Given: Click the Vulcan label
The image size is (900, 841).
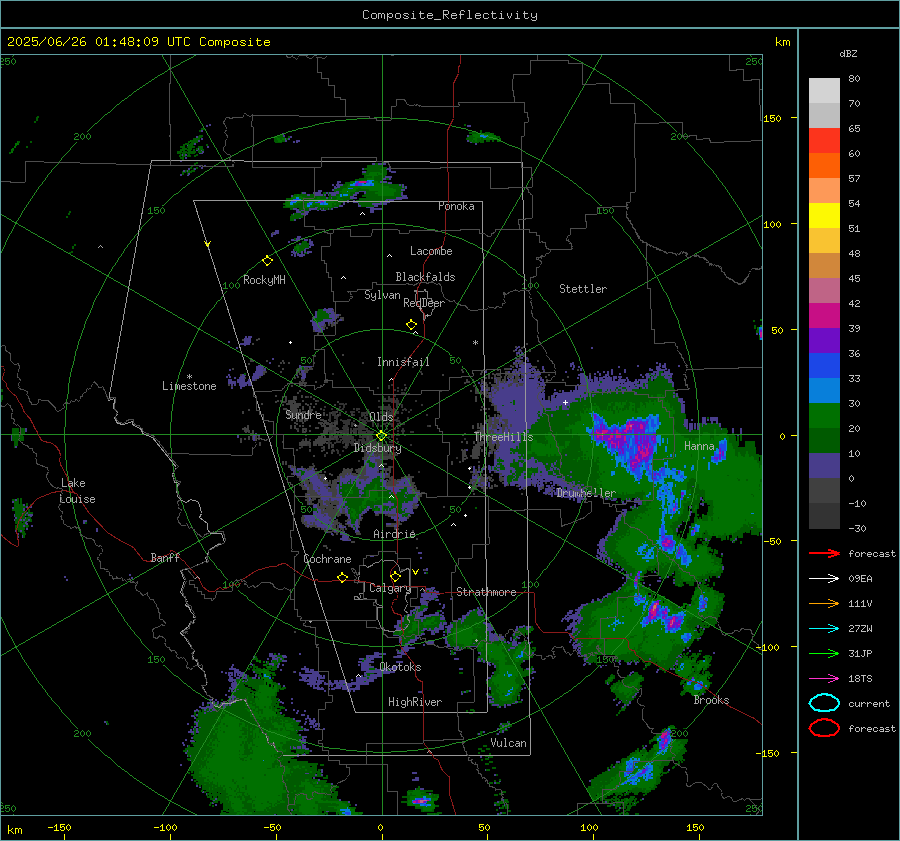Looking at the screenshot, I should point(508,743).
